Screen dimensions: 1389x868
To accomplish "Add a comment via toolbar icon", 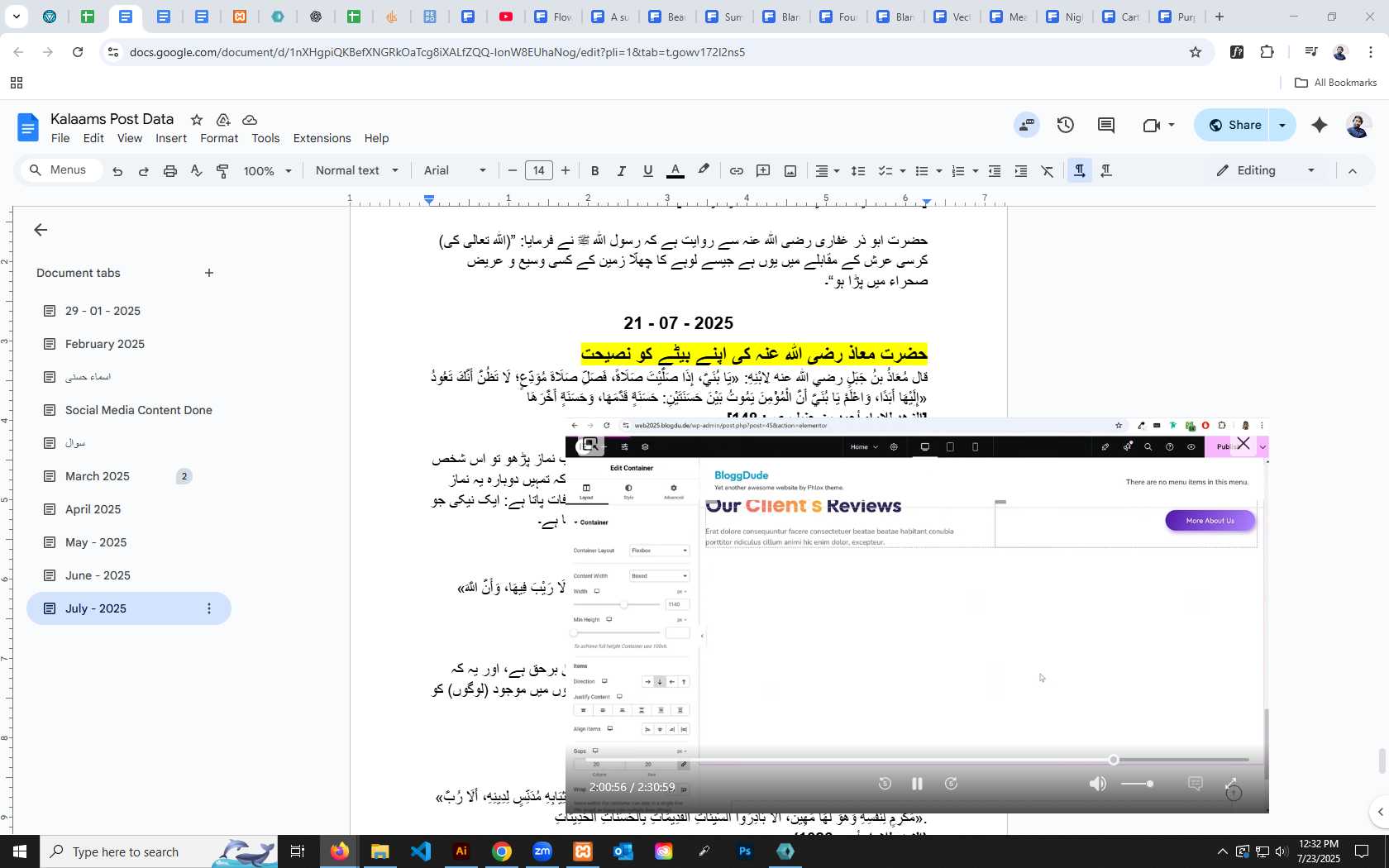I will click(764, 171).
